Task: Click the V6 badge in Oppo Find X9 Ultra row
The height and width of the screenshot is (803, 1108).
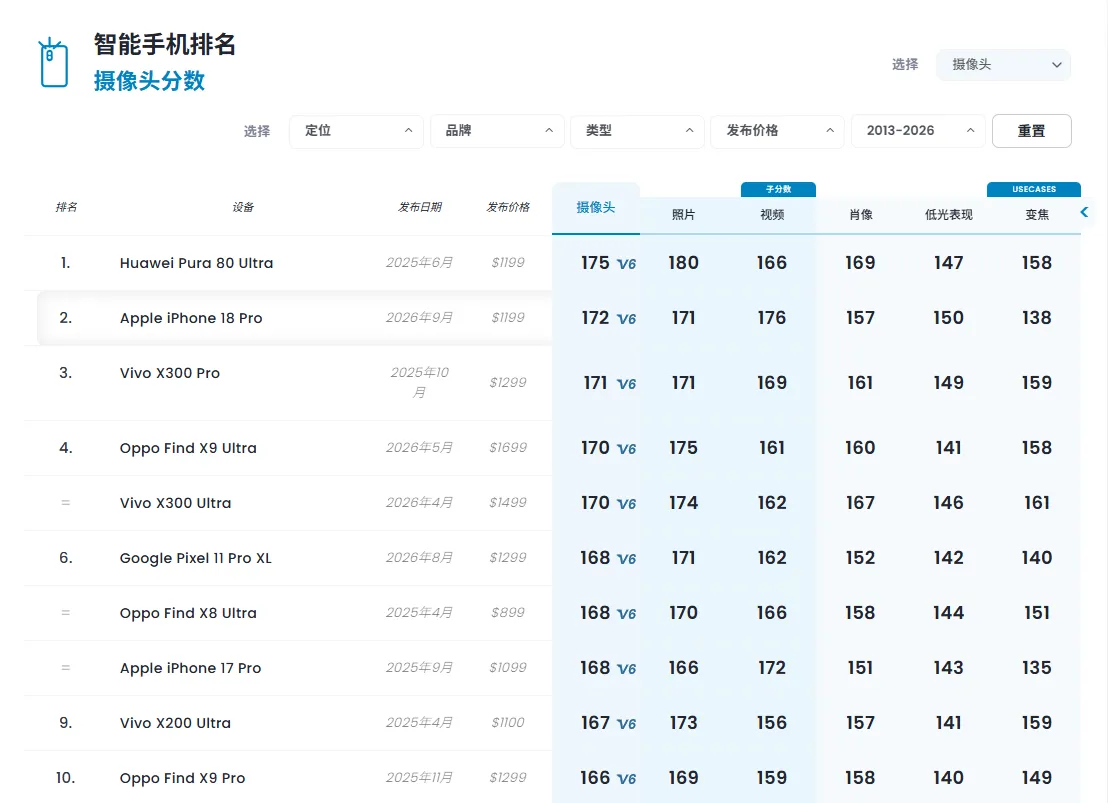Action: click(626, 450)
